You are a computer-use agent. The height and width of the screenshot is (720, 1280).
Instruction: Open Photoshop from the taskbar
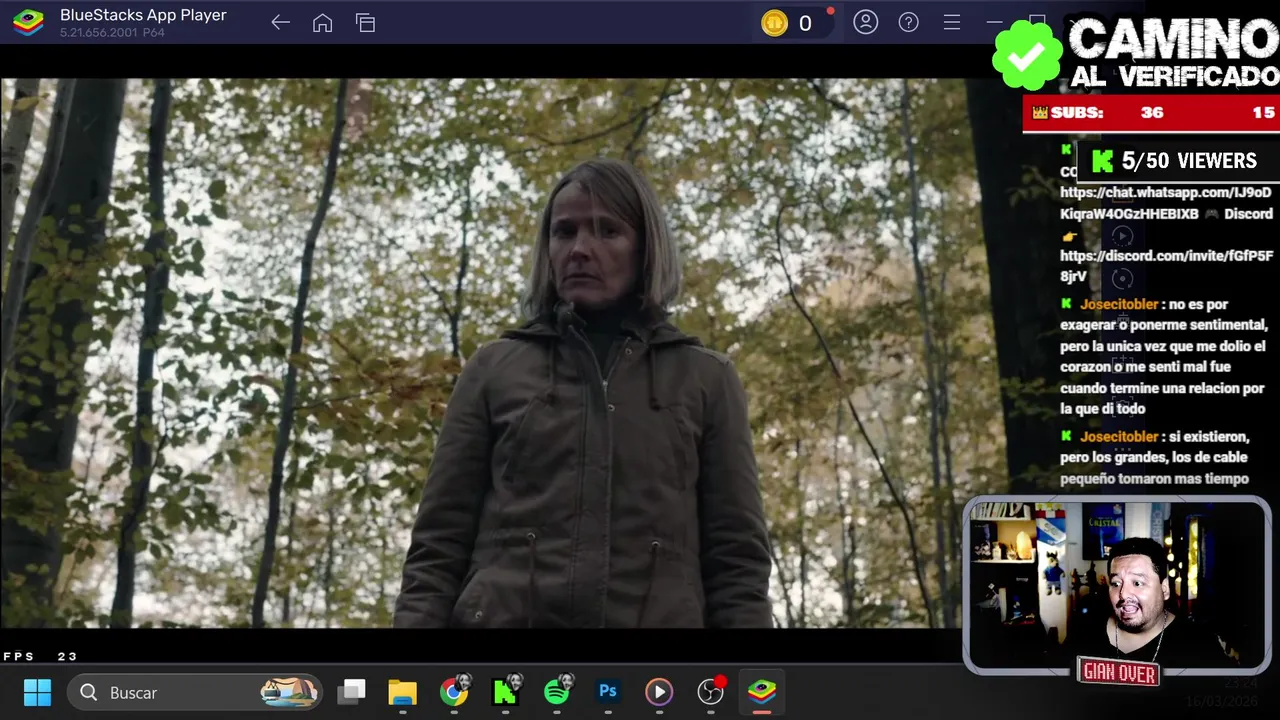pos(608,691)
